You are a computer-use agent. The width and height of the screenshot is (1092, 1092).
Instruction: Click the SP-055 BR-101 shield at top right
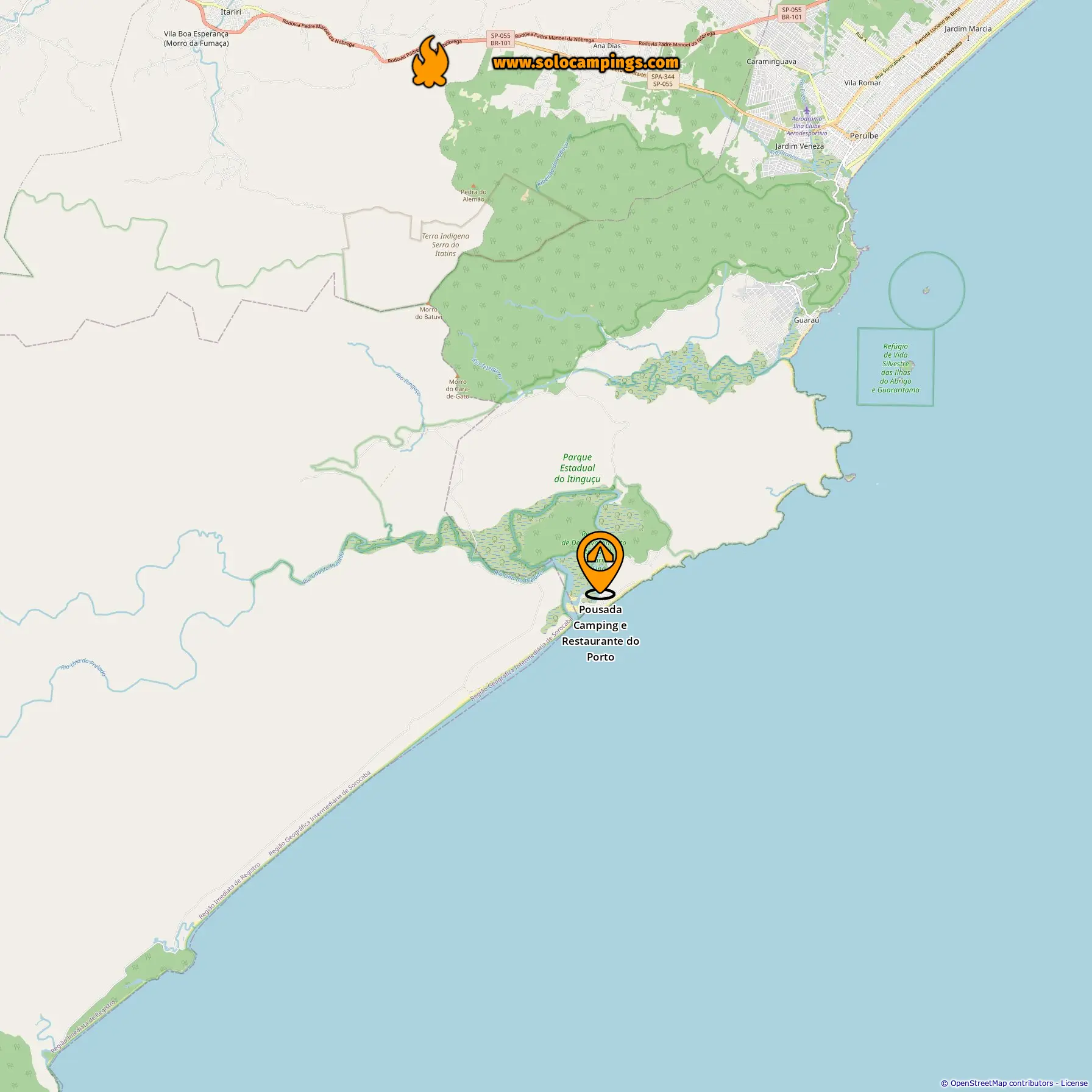click(x=792, y=13)
